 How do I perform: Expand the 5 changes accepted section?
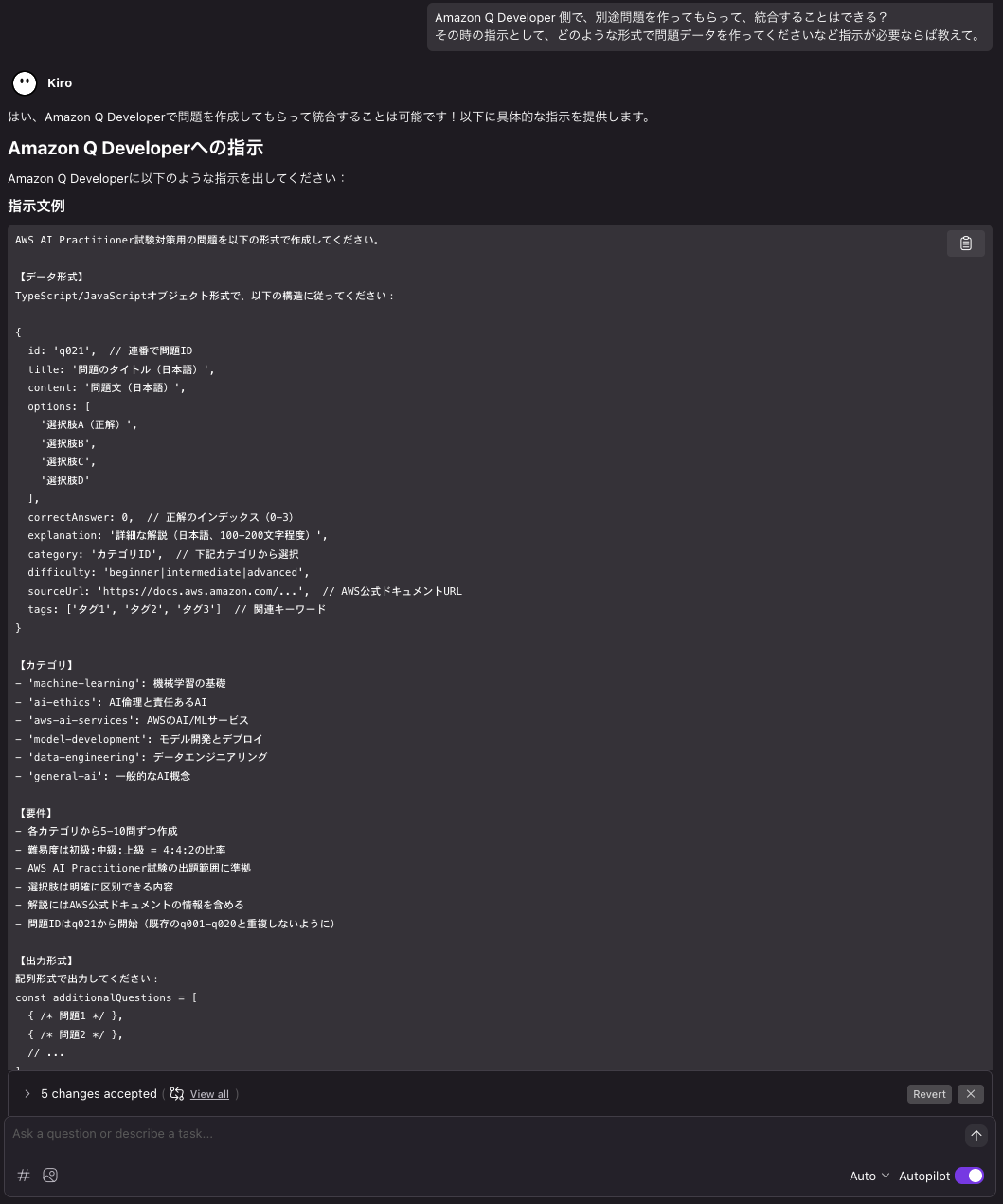27,1093
